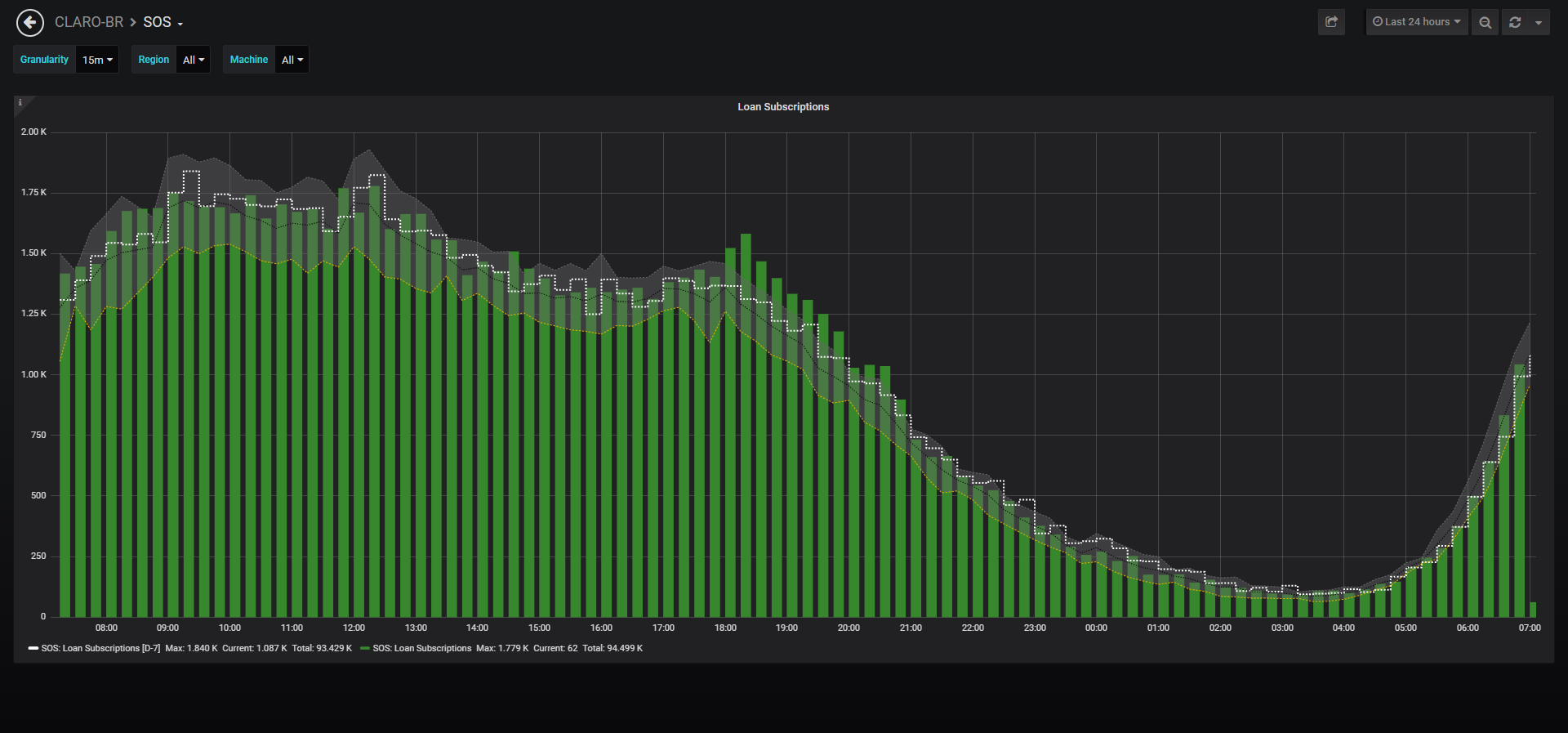This screenshot has width=1568, height=733.
Task: Open the SOS dashboard picker dropdown
Action: [x=163, y=22]
